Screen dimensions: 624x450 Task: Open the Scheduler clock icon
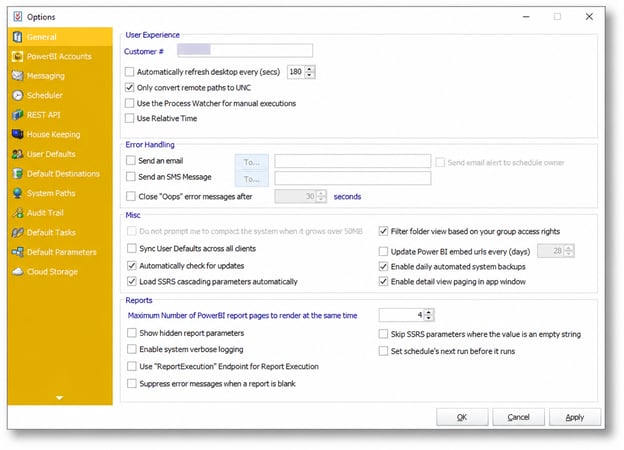(x=17, y=95)
